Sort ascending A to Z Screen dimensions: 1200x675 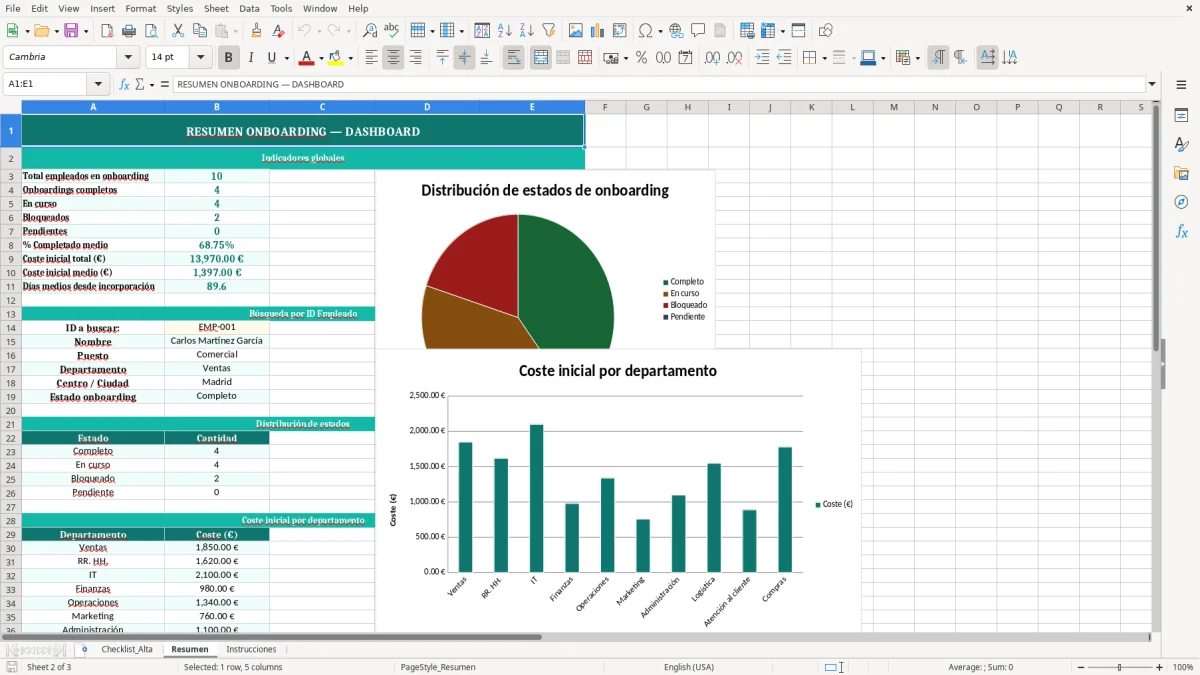pos(504,31)
